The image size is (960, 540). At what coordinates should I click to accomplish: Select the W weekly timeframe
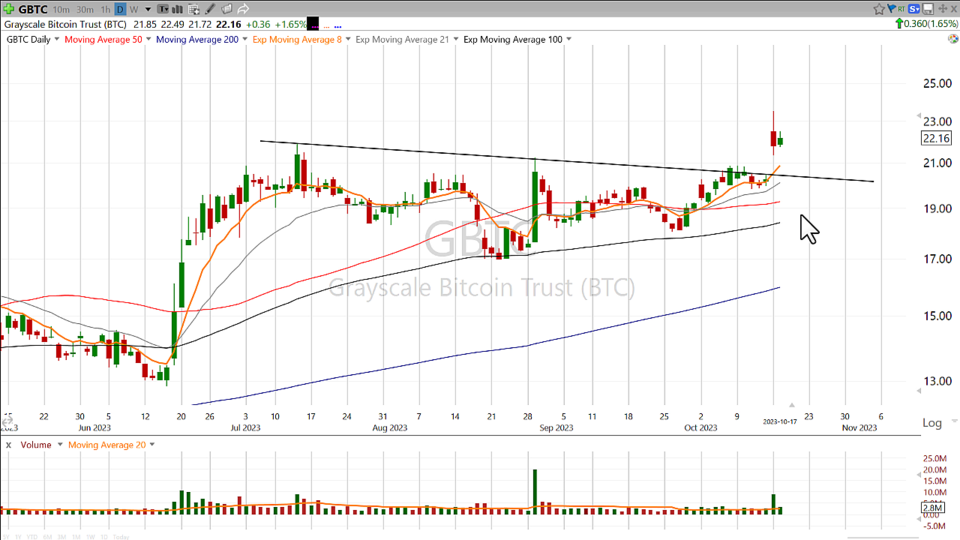pos(133,9)
